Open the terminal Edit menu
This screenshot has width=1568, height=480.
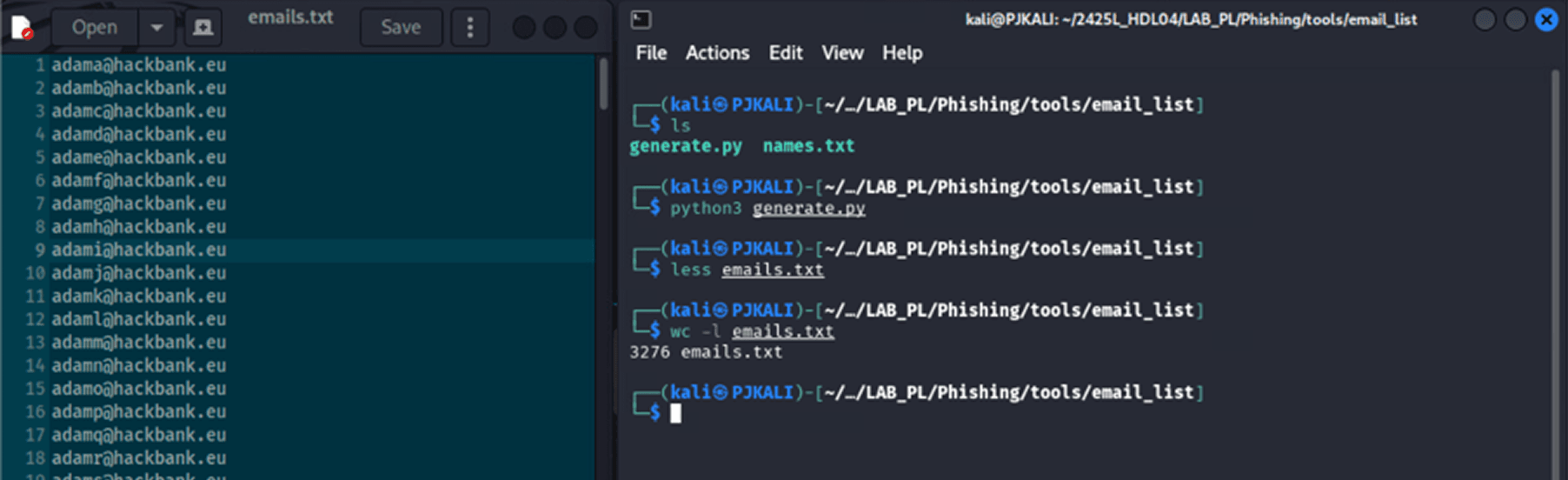coord(785,53)
